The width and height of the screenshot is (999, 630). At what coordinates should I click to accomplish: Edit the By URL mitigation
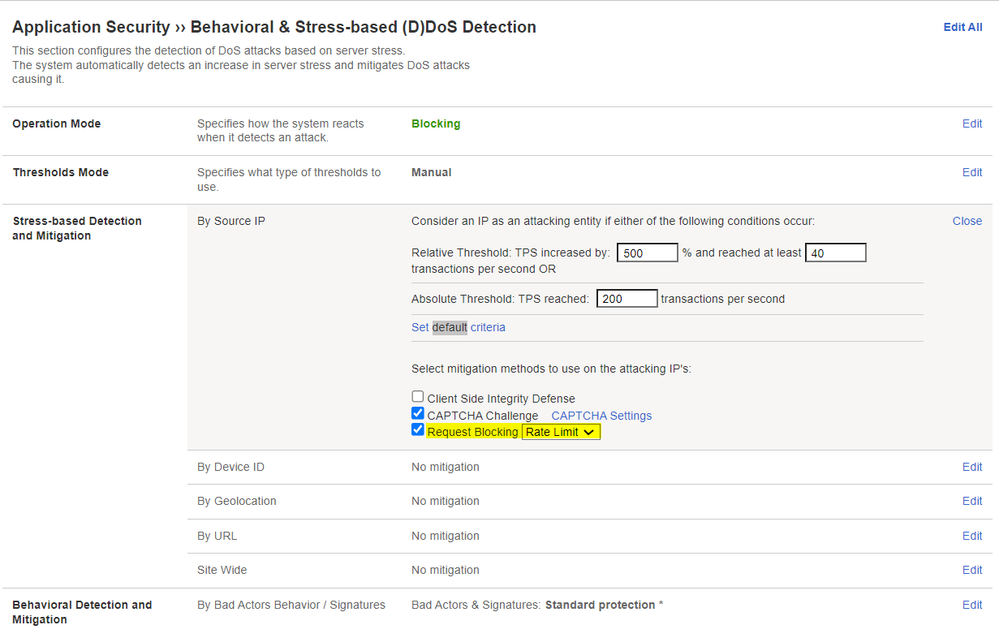(x=972, y=536)
